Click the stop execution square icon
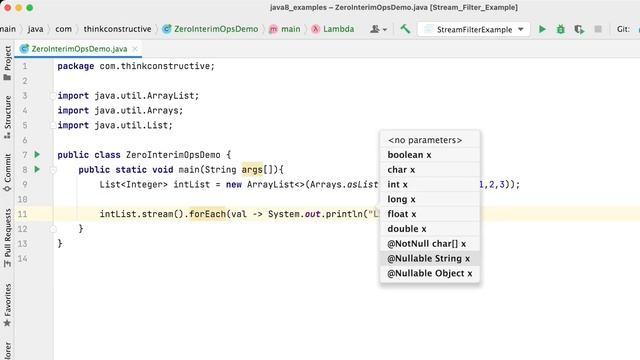This screenshot has width=640, height=360. tap(598, 29)
